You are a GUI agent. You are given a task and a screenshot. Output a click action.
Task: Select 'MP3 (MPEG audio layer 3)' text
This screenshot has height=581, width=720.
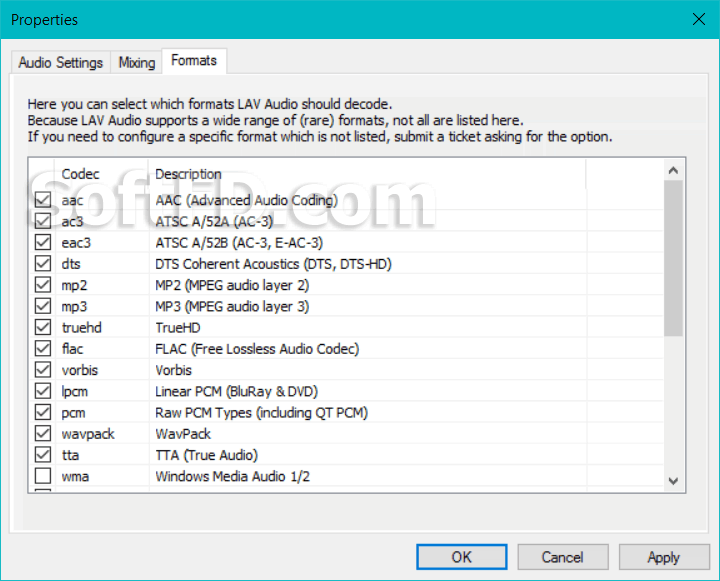(x=232, y=306)
